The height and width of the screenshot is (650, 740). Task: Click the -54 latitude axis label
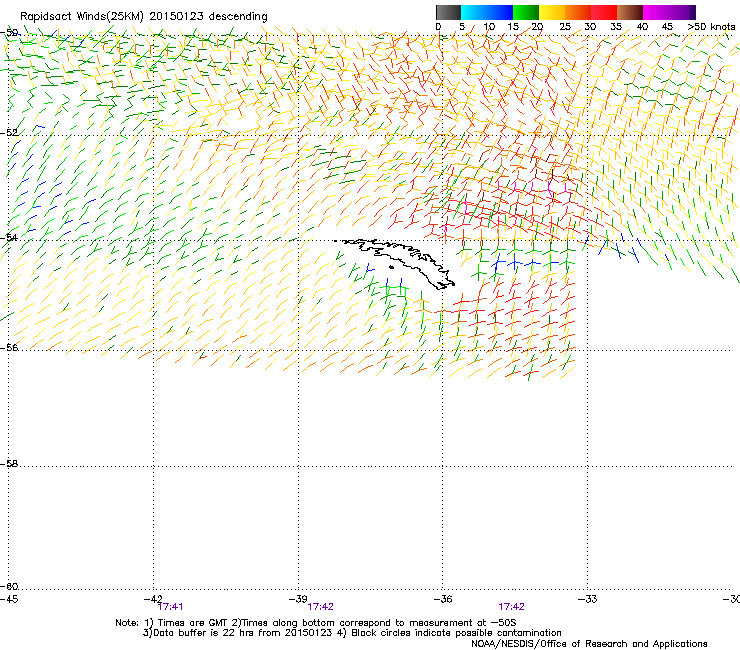(9, 237)
